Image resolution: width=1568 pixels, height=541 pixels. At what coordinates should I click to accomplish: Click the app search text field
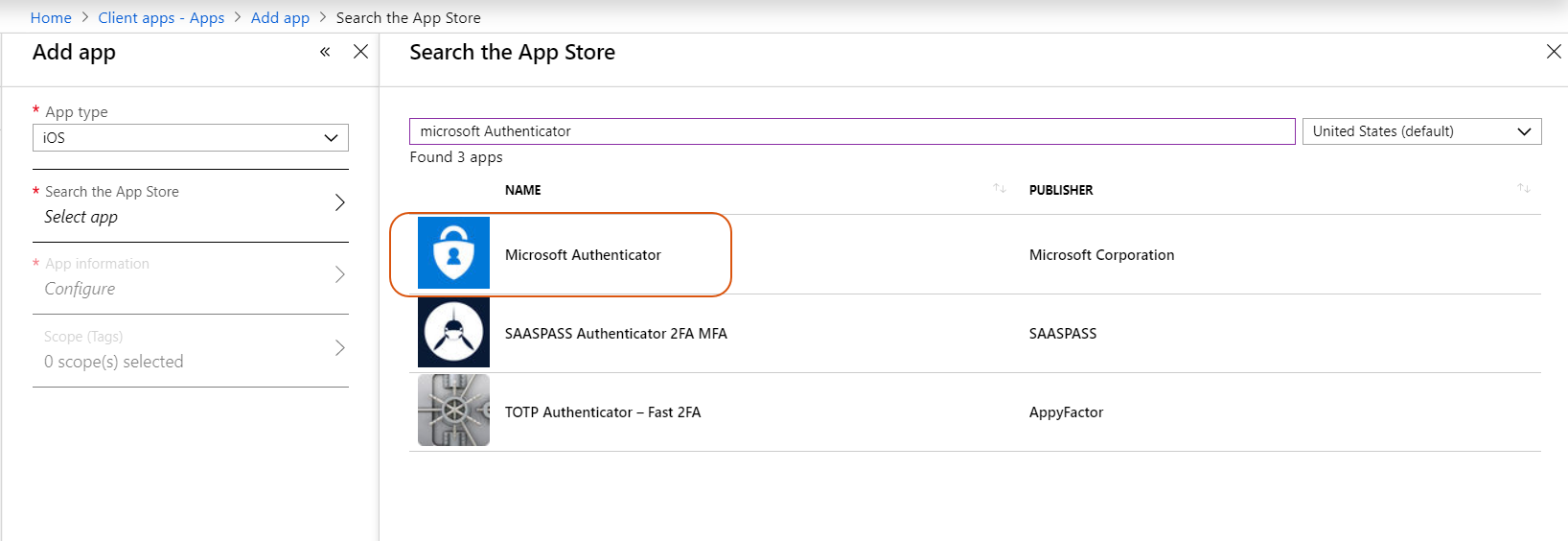point(852,131)
